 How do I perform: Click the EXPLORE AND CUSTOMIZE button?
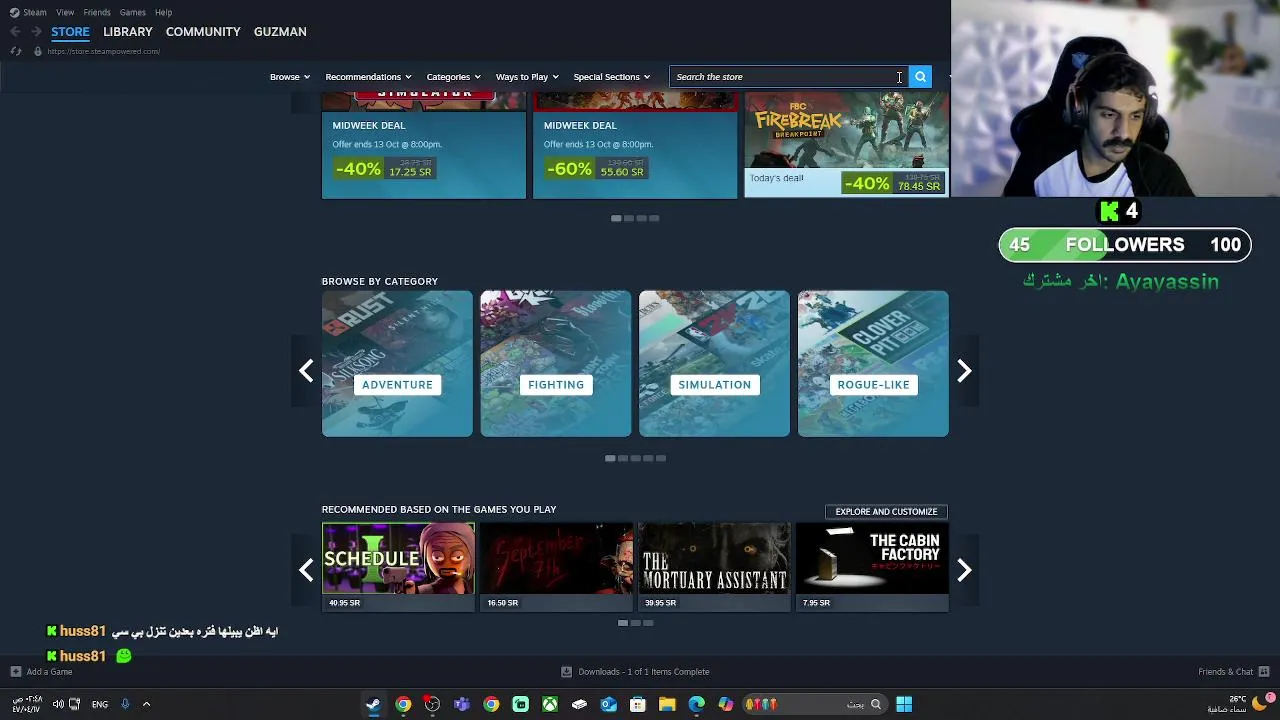click(886, 512)
